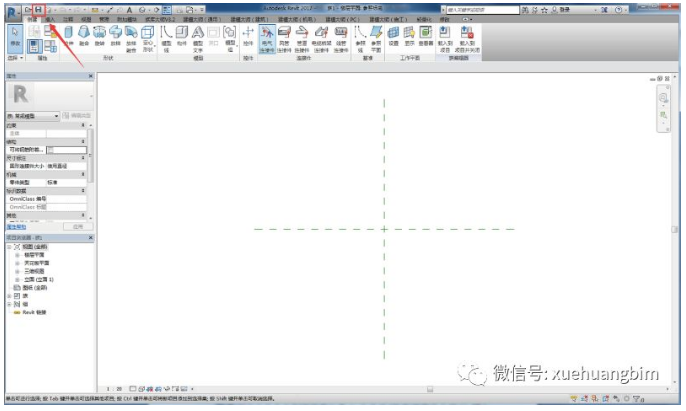Click the drawing area horizontal scrollbar handle
The width and height of the screenshot is (686, 411).
[430, 389]
